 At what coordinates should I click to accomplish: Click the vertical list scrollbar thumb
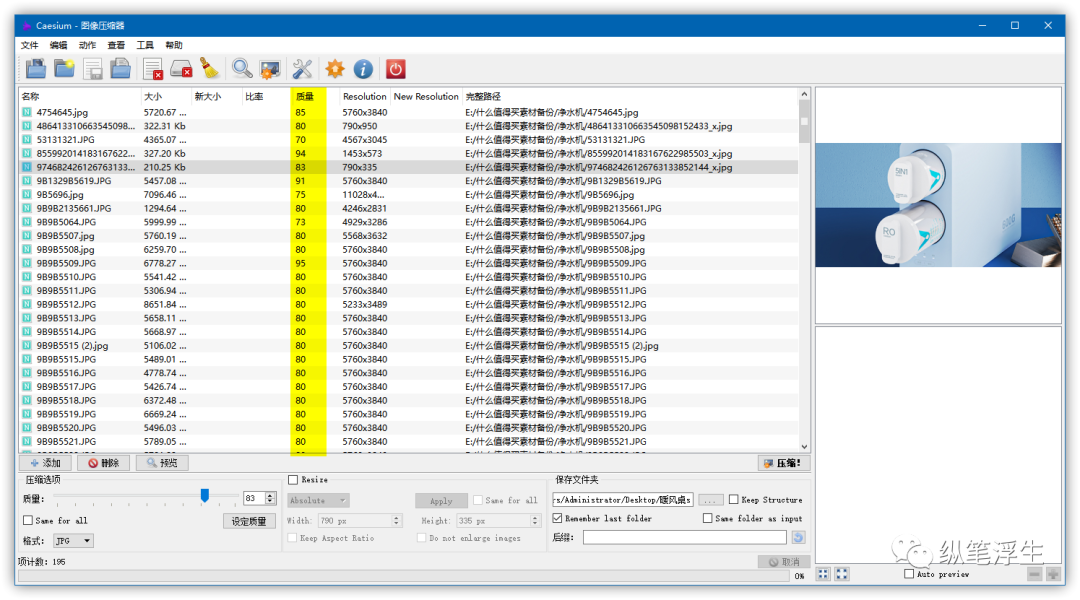[x=804, y=122]
